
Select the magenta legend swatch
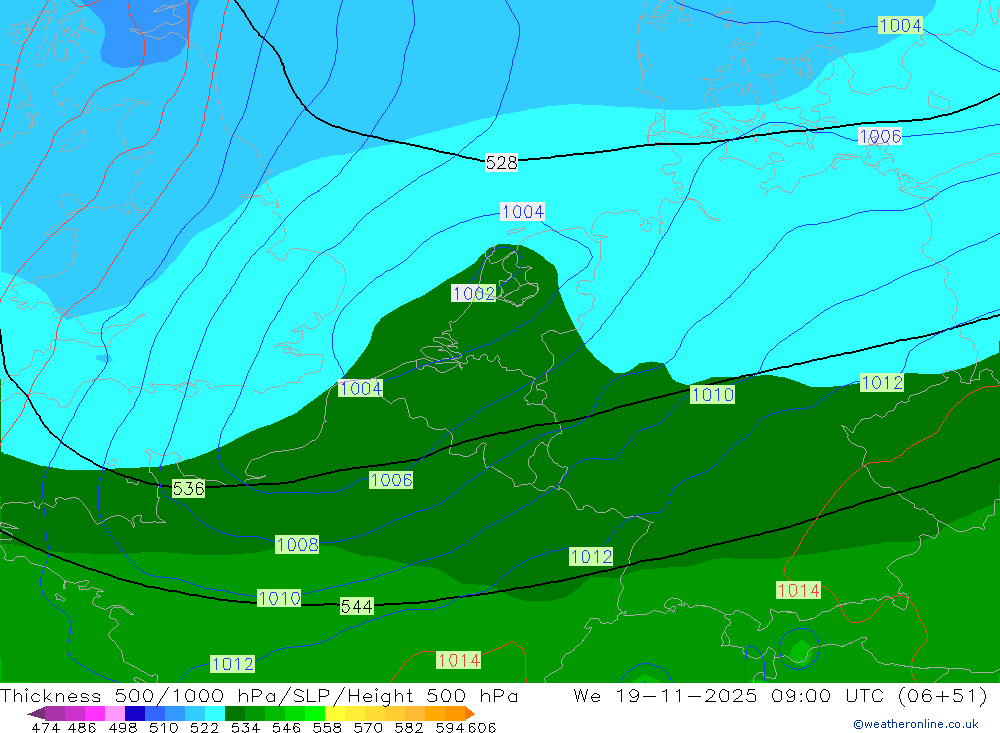95,713
